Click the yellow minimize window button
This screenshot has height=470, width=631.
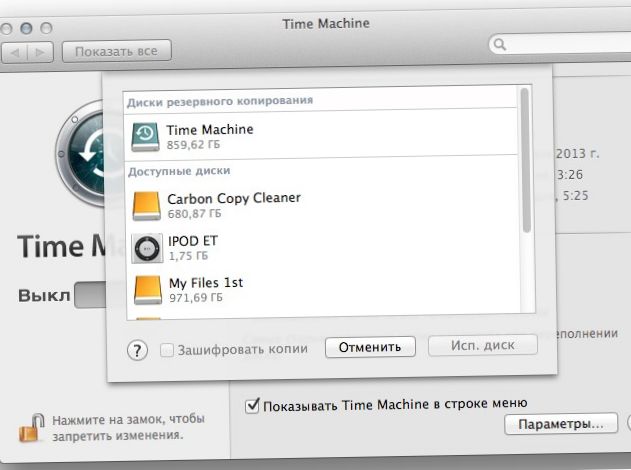pyautogui.click(x=26, y=28)
